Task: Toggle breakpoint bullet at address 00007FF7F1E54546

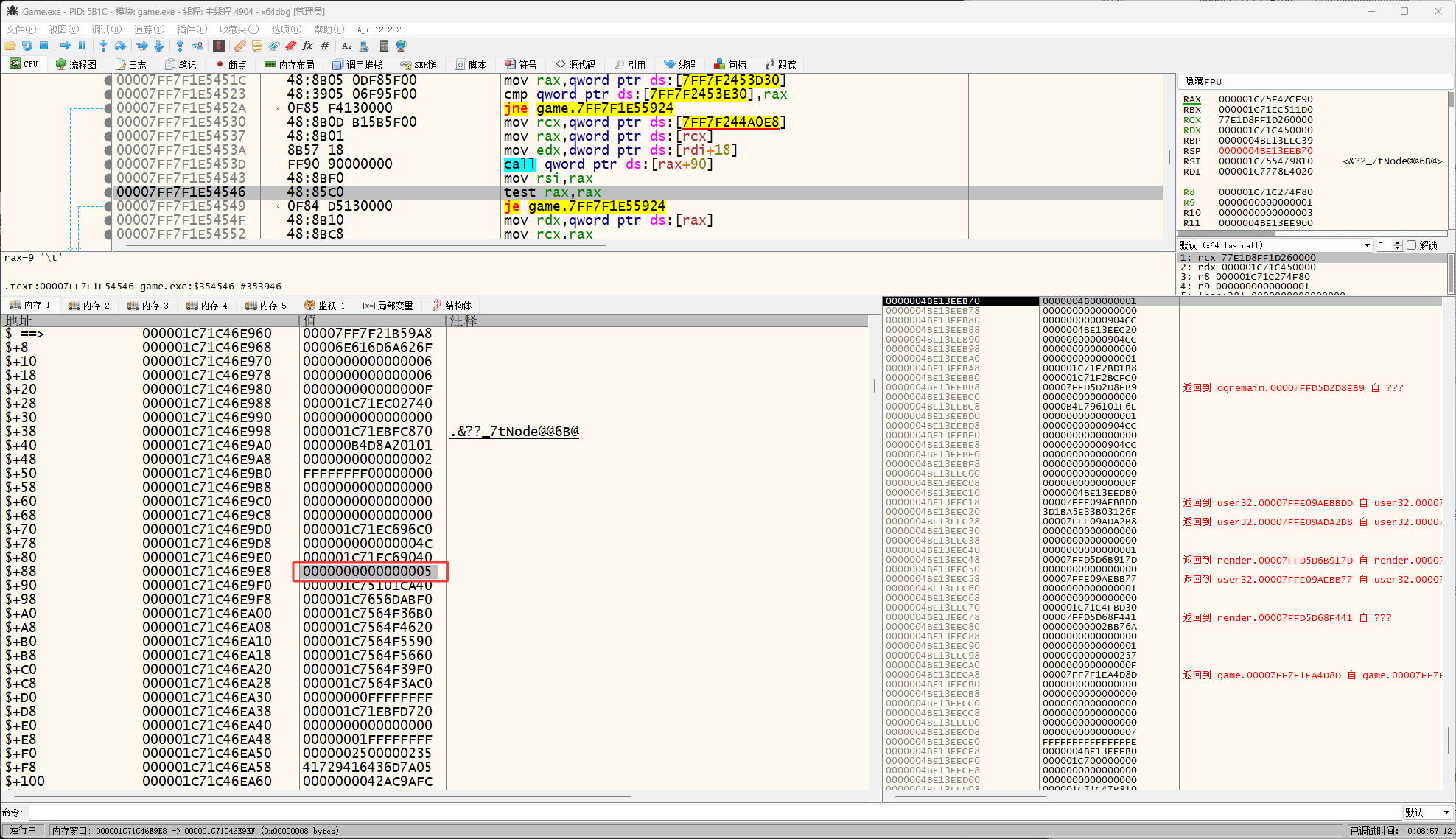Action: click(x=108, y=192)
